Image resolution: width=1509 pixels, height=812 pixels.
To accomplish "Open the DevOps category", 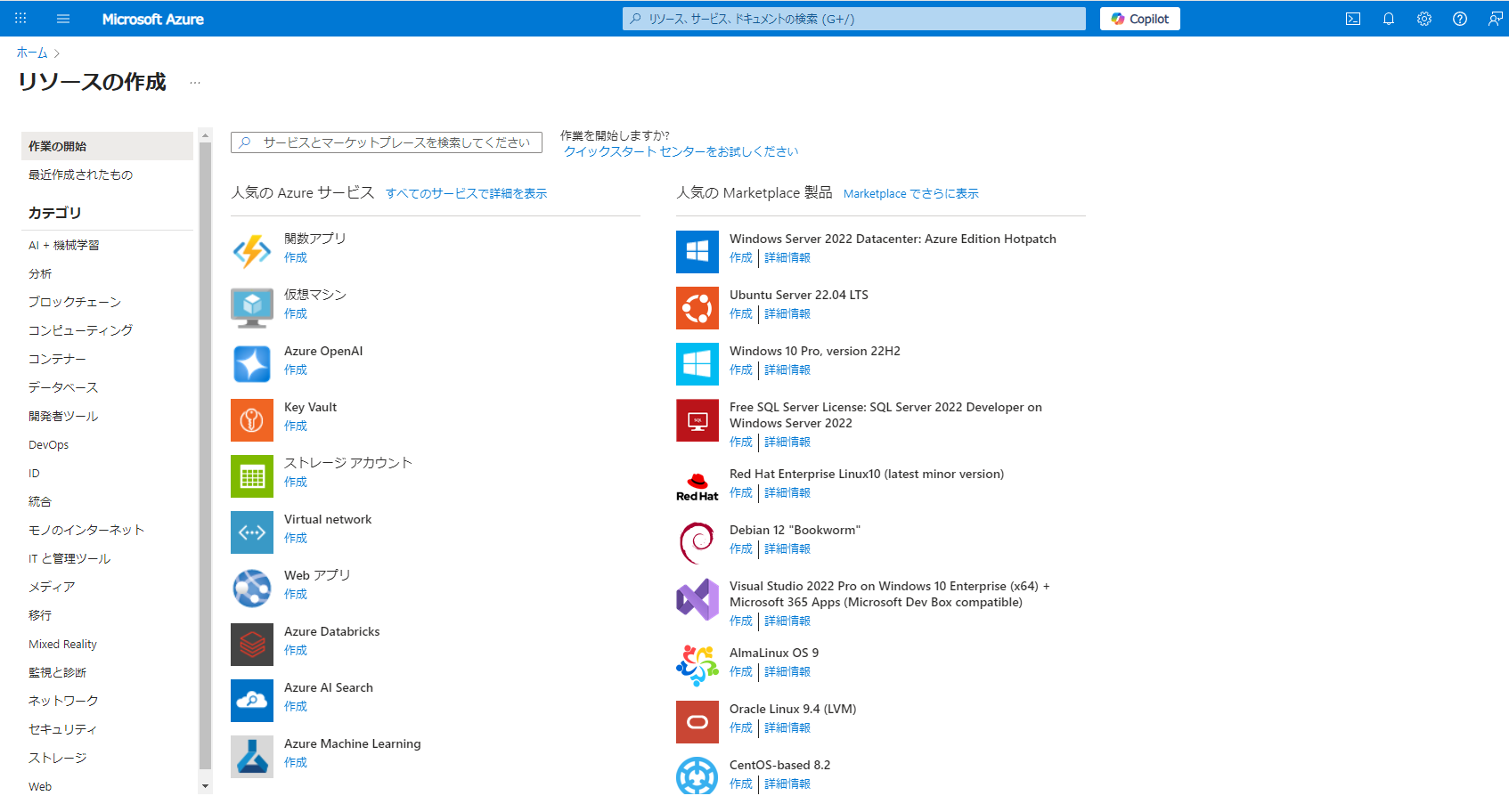I will [x=49, y=444].
